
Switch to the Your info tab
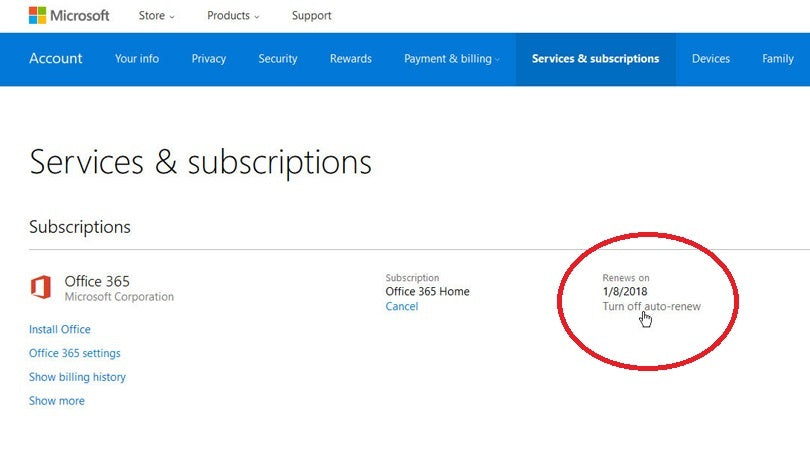click(x=137, y=59)
